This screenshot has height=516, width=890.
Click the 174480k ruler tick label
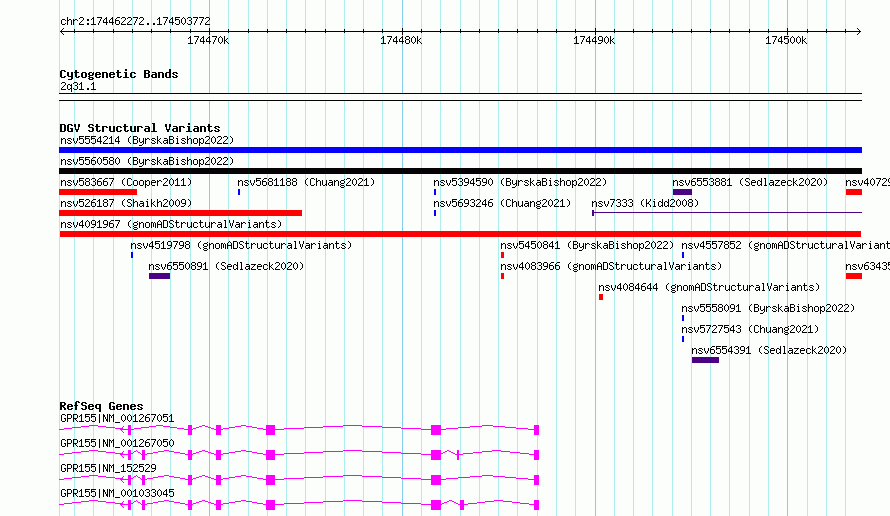[x=401, y=40]
